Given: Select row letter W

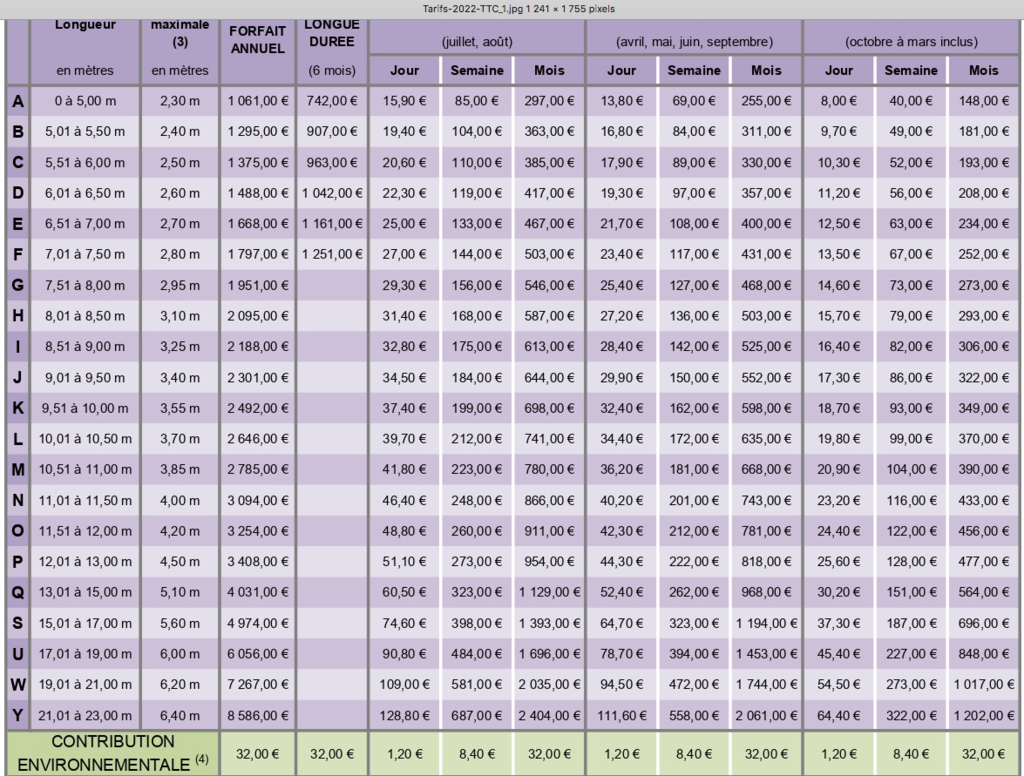Looking at the screenshot, I should [18, 685].
